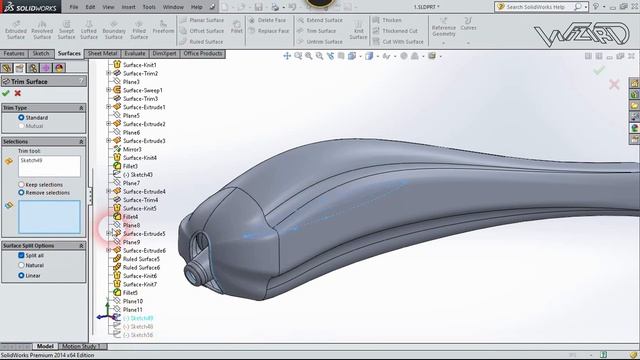The image size is (640, 360).
Task: Select the Revolved Surface tool
Action: (x=42, y=30)
